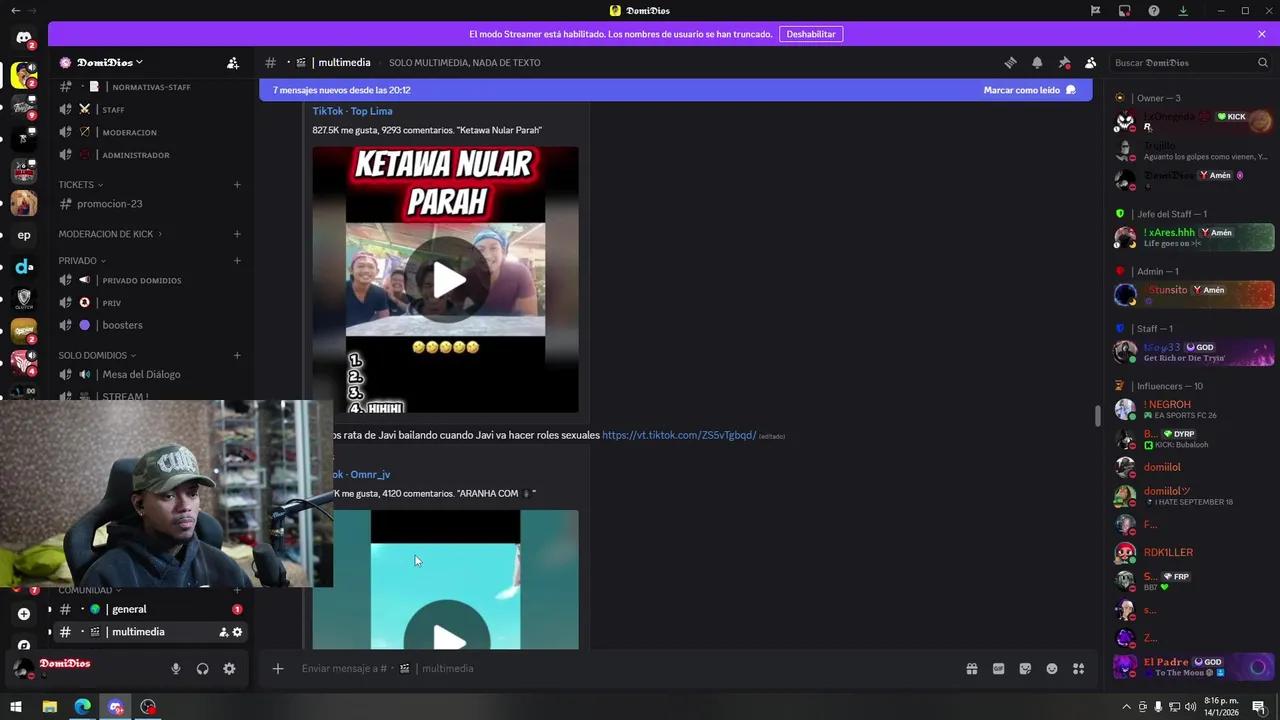
Task: Collapse the SOLO DOMIDIOS category
Action: pyautogui.click(x=97, y=355)
